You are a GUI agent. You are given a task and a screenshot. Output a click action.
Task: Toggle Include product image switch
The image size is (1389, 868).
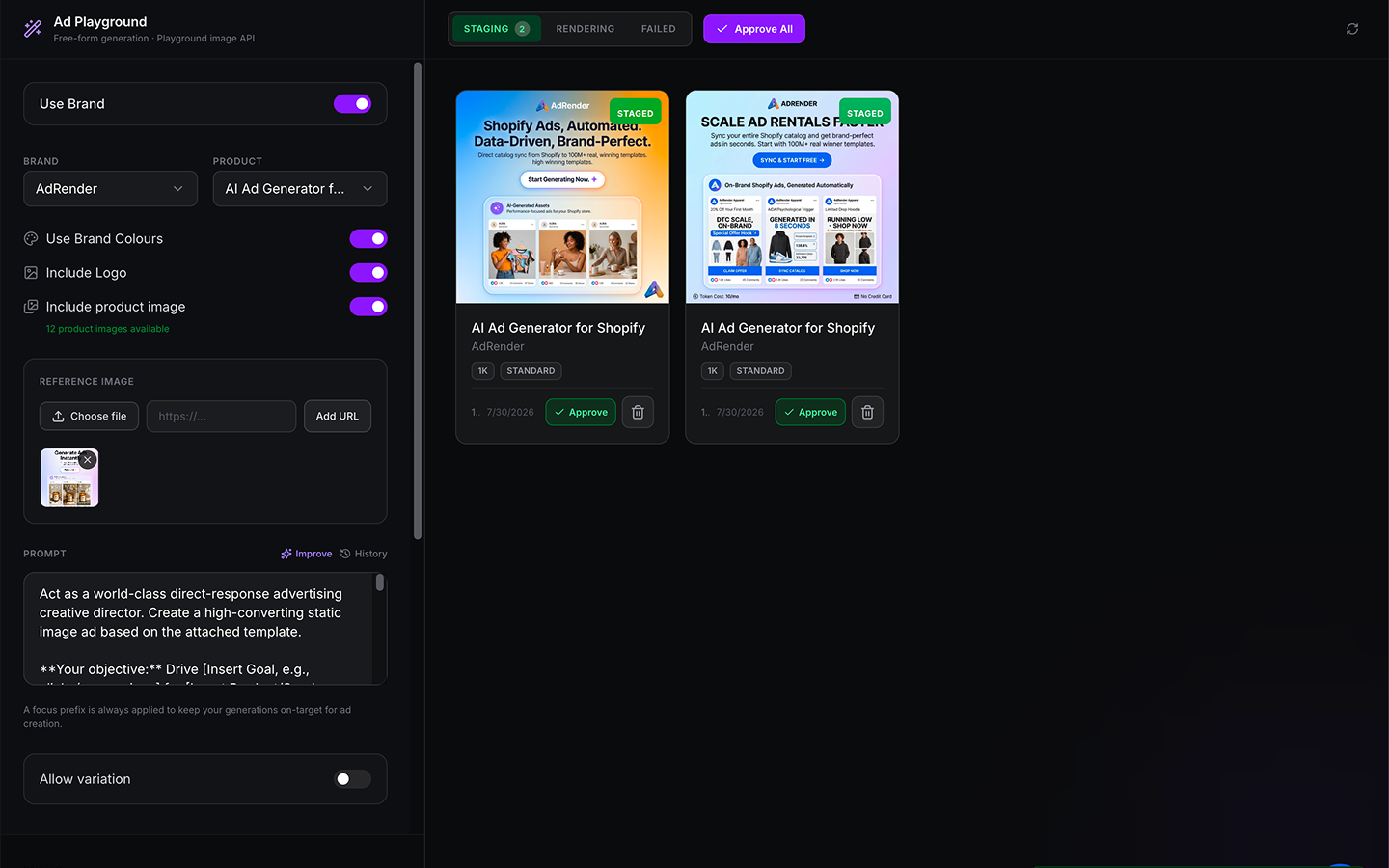click(x=368, y=307)
